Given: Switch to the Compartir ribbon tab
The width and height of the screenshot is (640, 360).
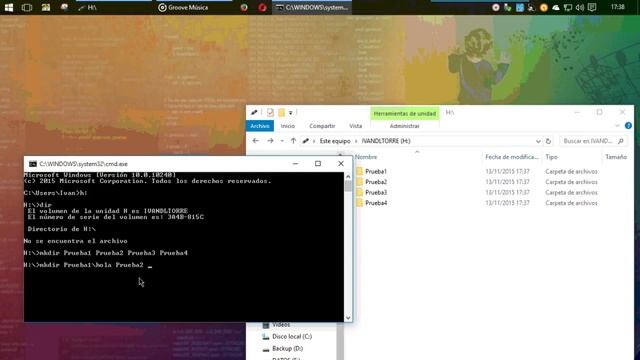Looking at the screenshot, I should [x=322, y=126].
